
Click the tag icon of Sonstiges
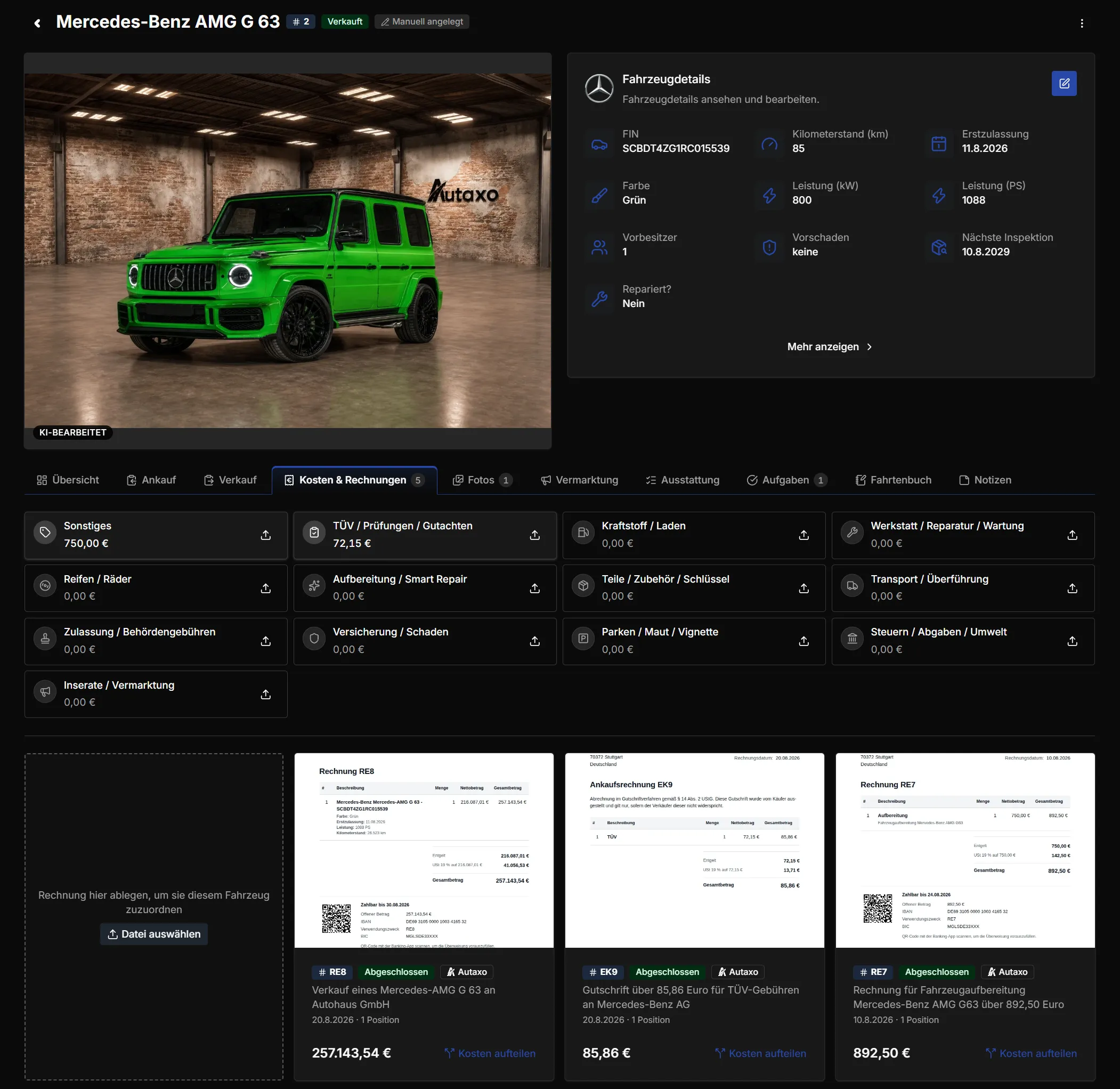pyautogui.click(x=45, y=533)
